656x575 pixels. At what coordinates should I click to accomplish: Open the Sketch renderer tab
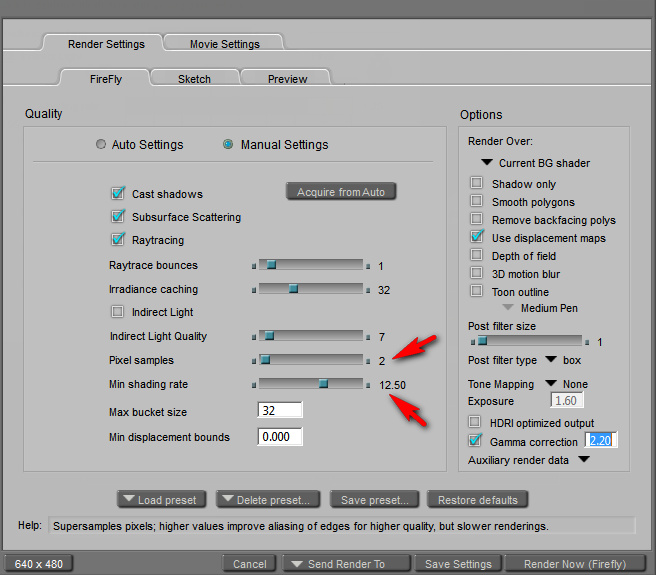(194, 79)
